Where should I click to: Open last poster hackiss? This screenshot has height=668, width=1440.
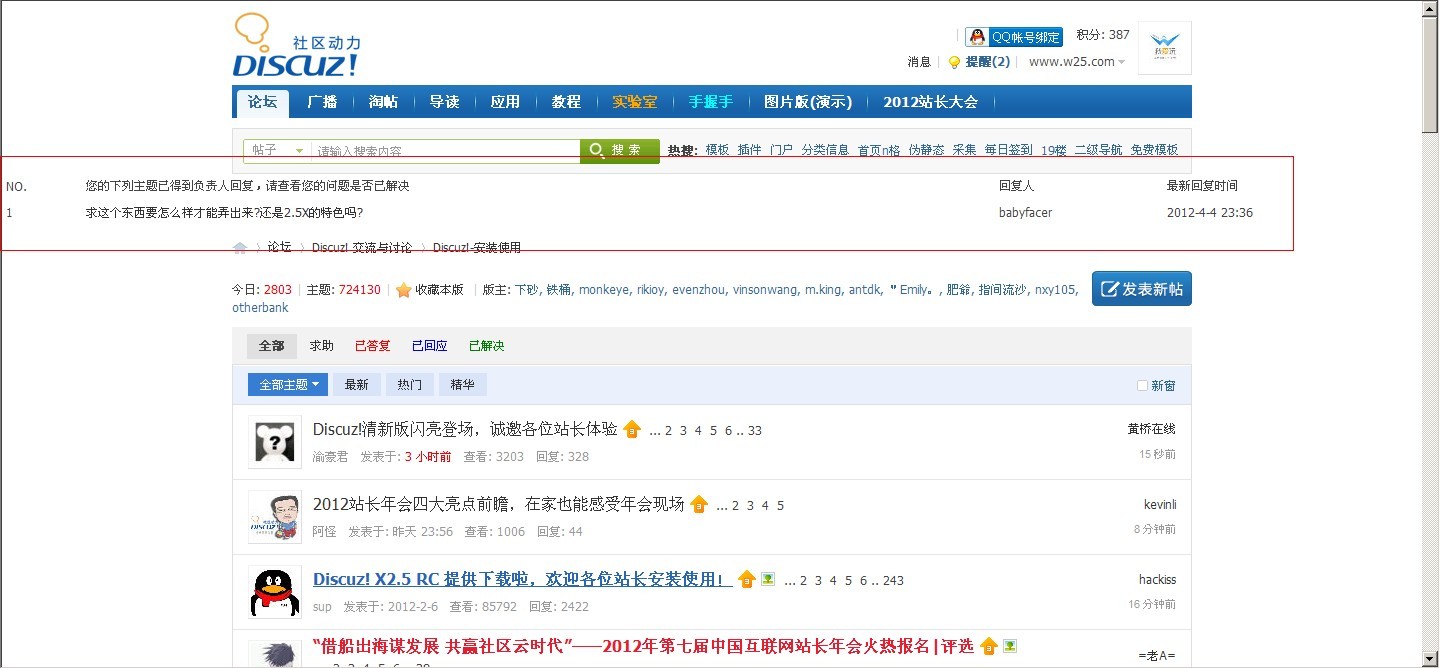click(x=1157, y=579)
